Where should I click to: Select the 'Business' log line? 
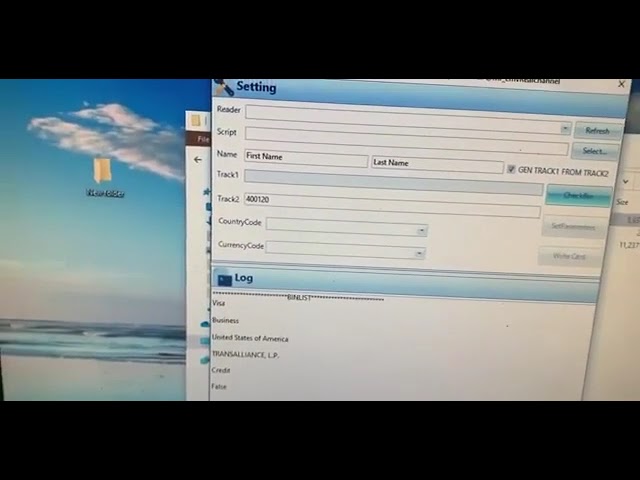(x=225, y=320)
